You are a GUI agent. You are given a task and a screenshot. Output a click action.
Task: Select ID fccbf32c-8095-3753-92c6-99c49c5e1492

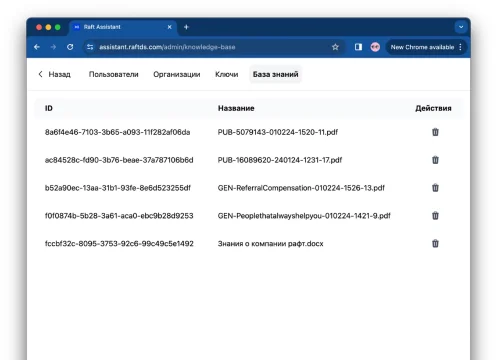[x=119, y=243]
